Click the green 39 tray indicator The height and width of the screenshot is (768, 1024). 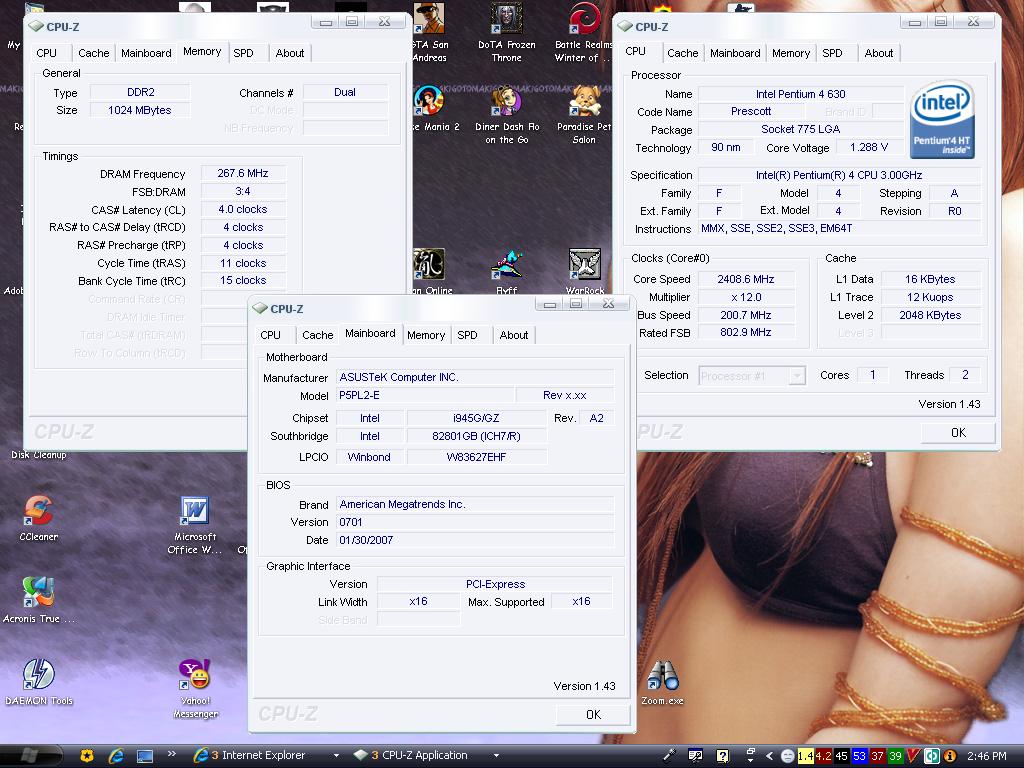pyautogui.click(x=895, y=756)
